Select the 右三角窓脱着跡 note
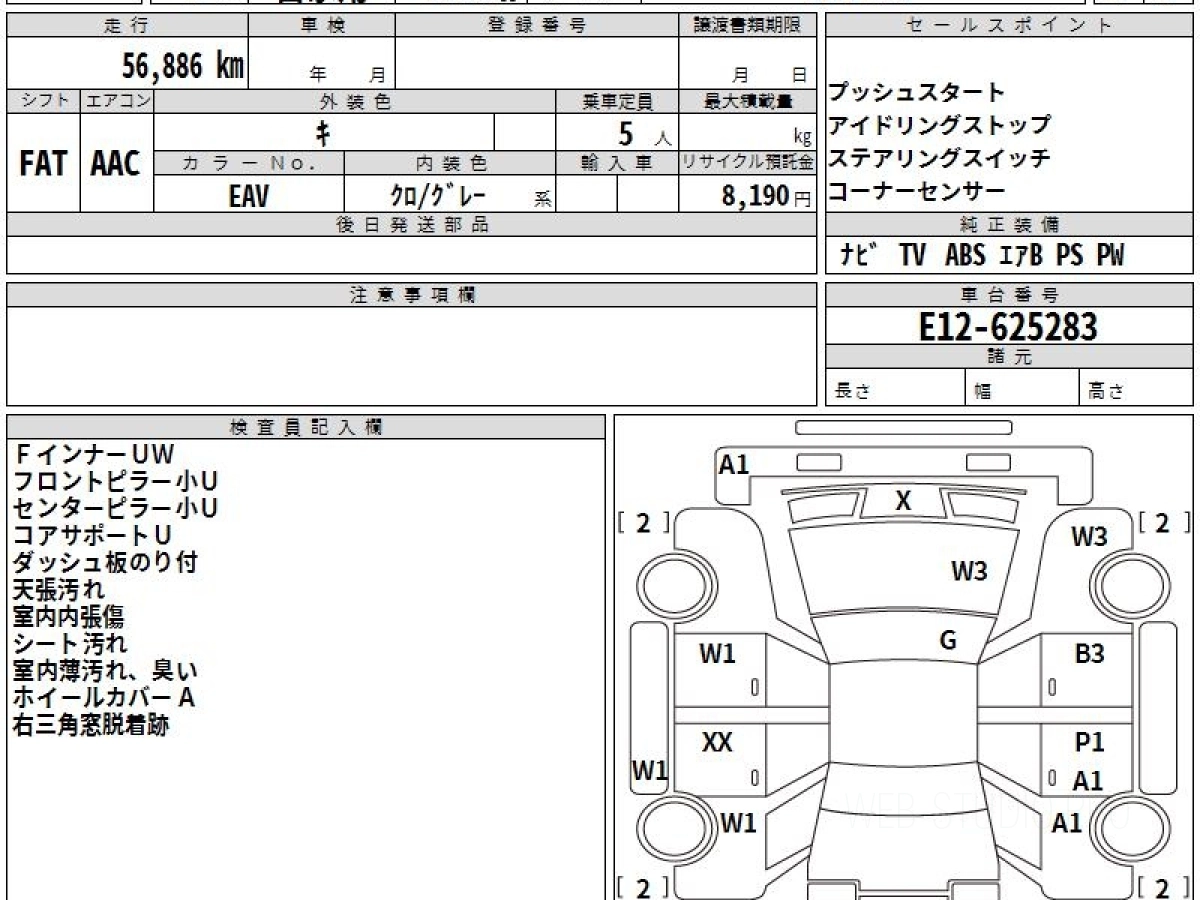Image resolution: width=1200 pixels, height=900 pixels. [x=91, y=725]
